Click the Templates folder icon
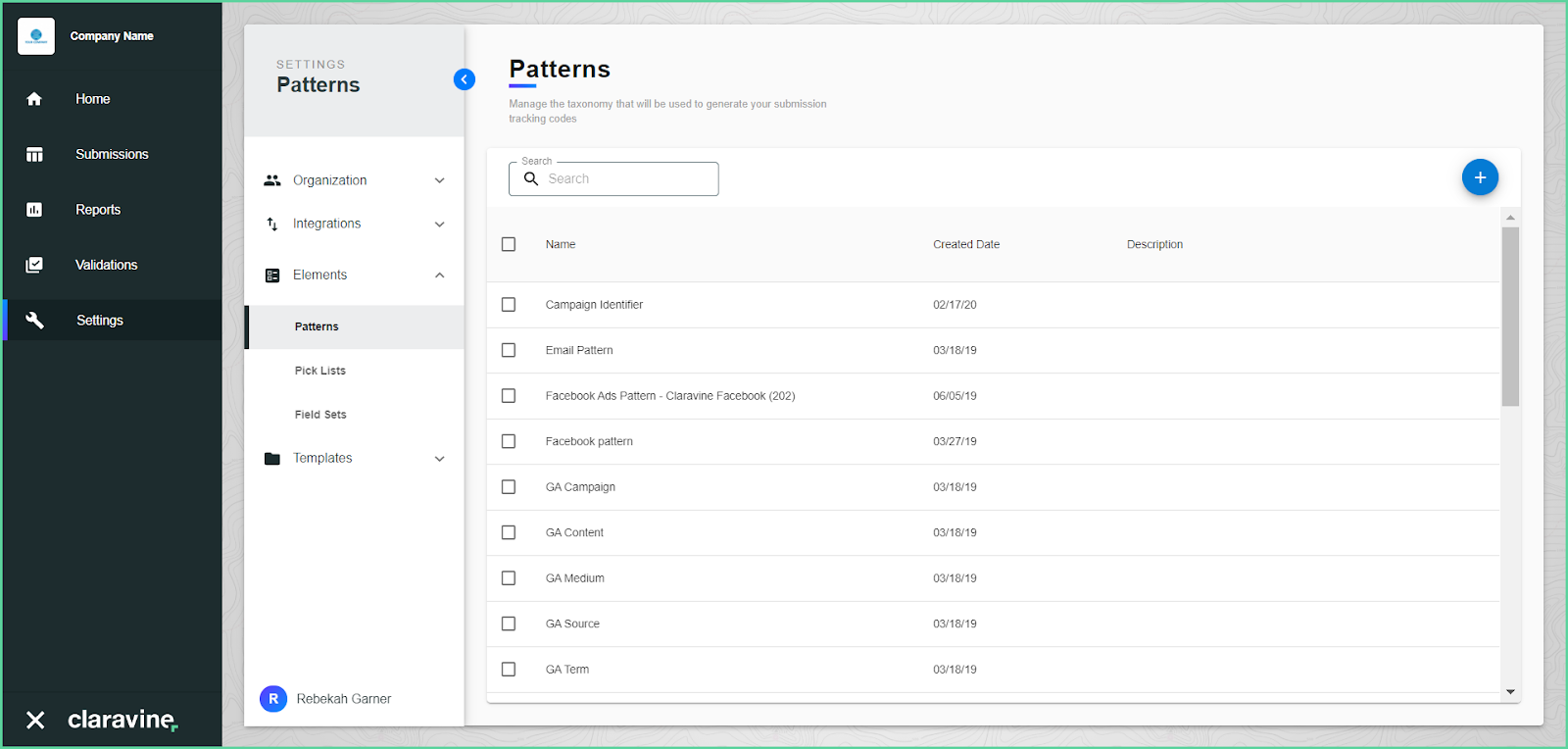The height and width of the screenshot is (749, 1568). coord(272,459)
